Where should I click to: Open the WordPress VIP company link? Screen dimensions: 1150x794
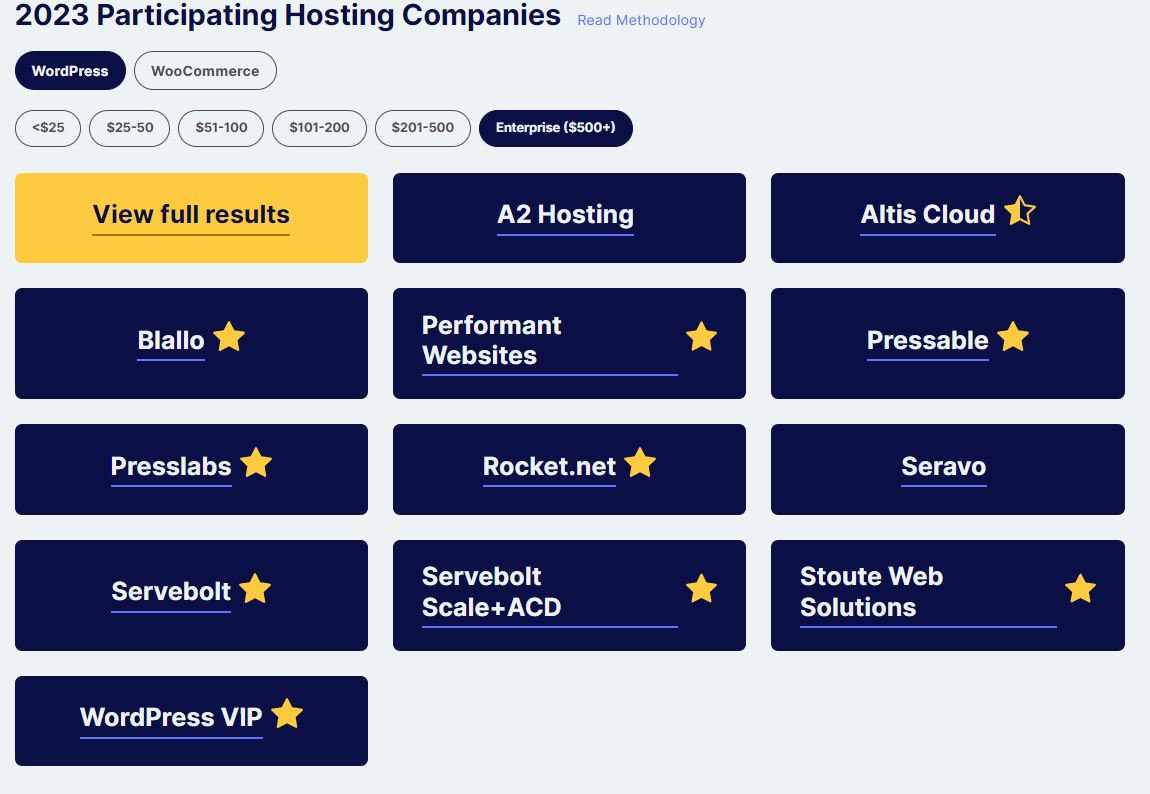pos(171,718)
